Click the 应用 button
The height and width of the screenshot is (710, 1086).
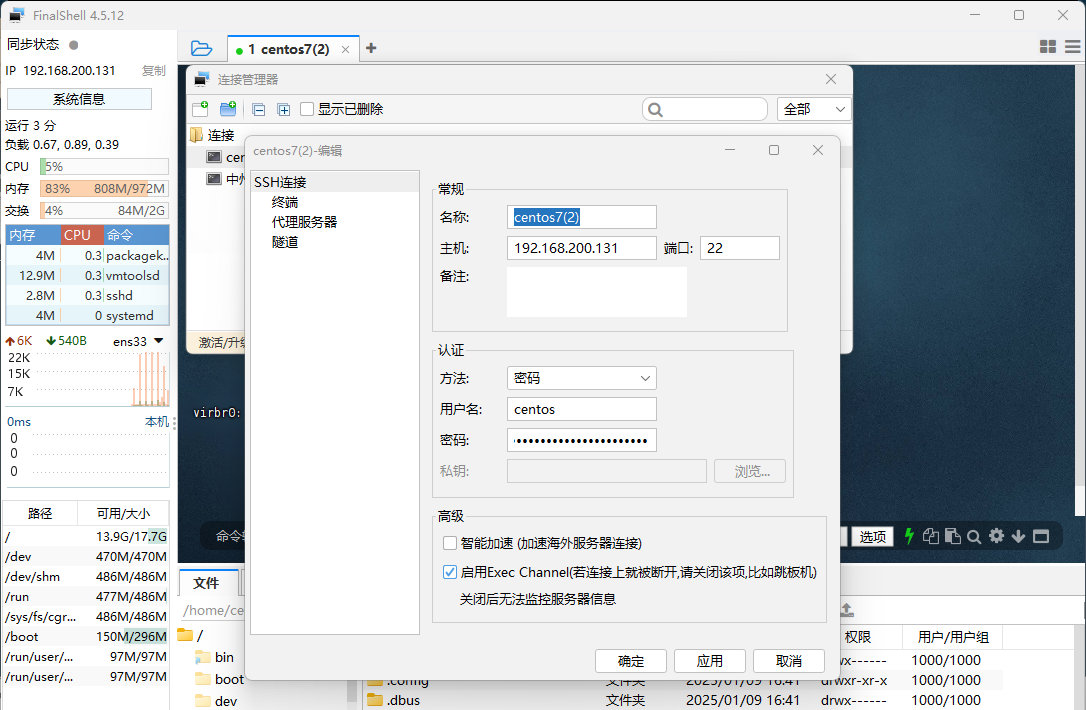(709, 661)
